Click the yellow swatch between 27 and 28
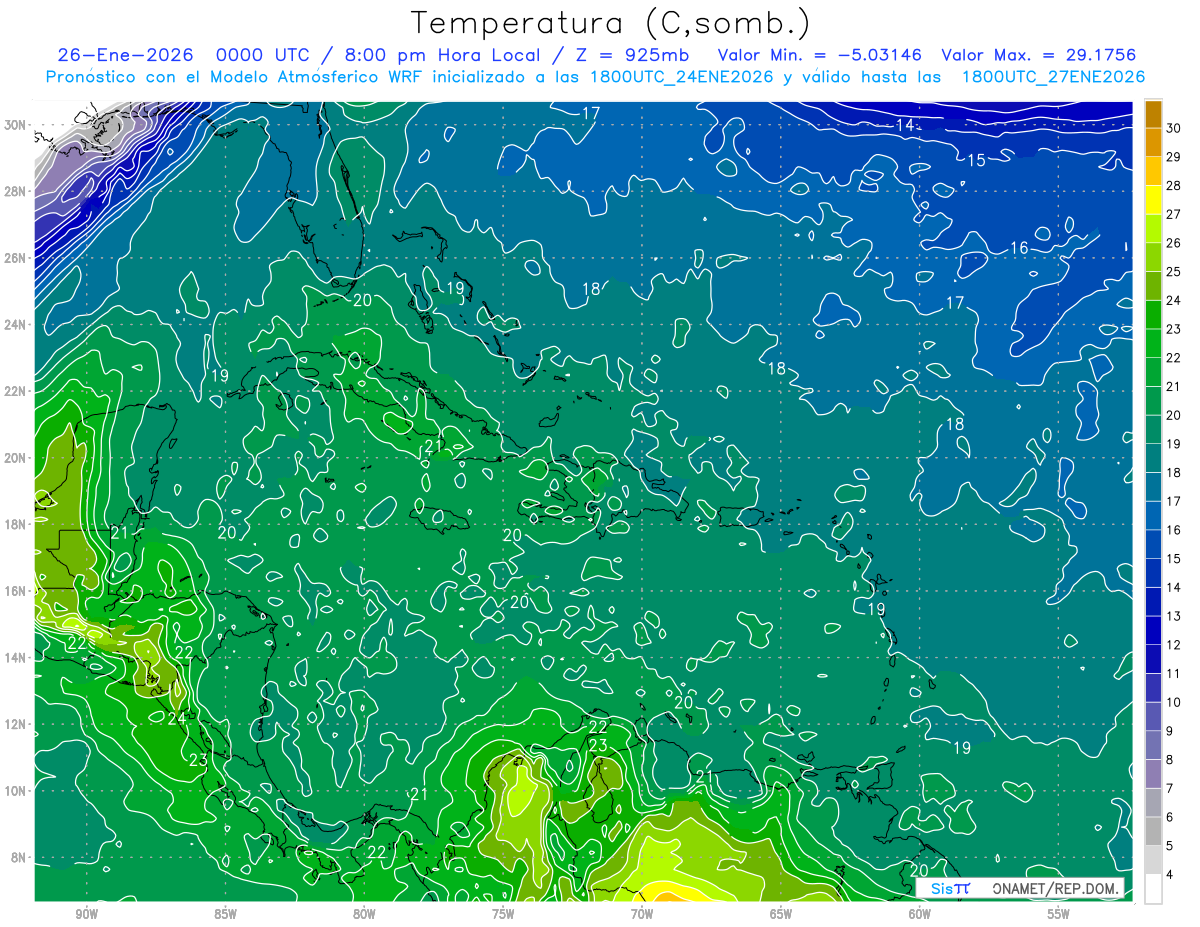 click(1153, 200)
